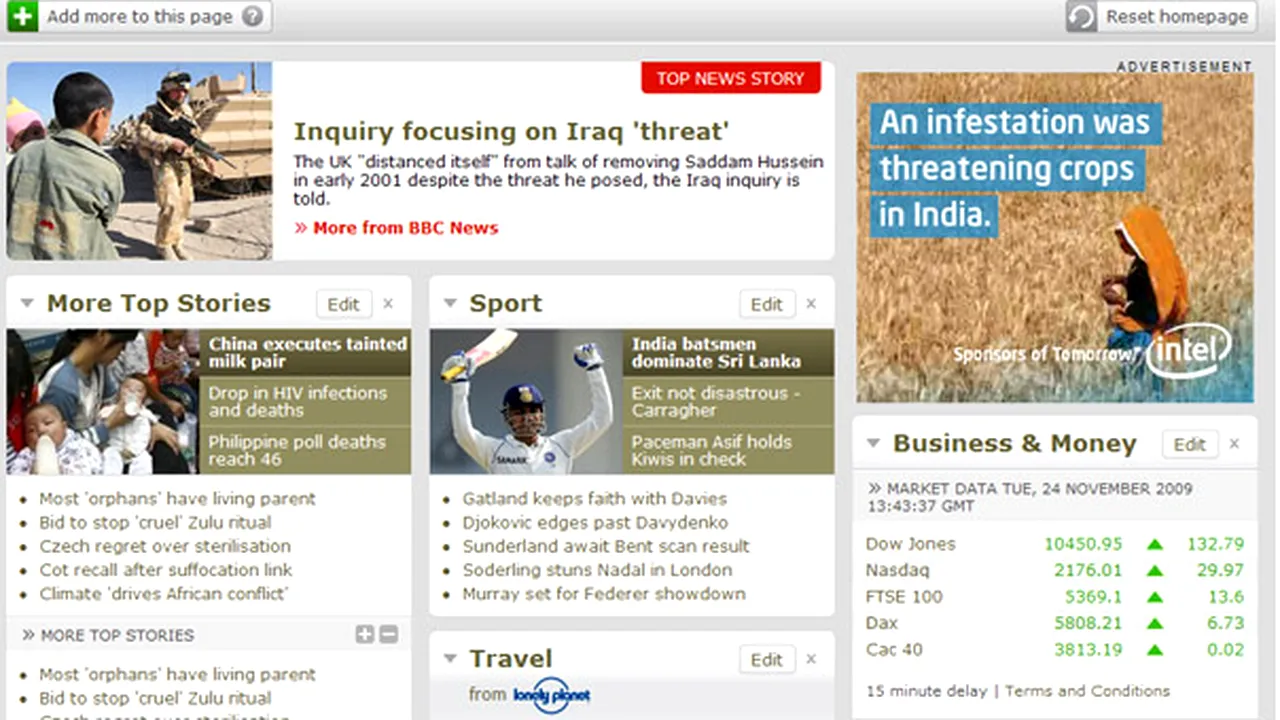Click Edit on More Top Stories panel
The width and height of the screenshot is (1280, 720).
click(343, 304)
